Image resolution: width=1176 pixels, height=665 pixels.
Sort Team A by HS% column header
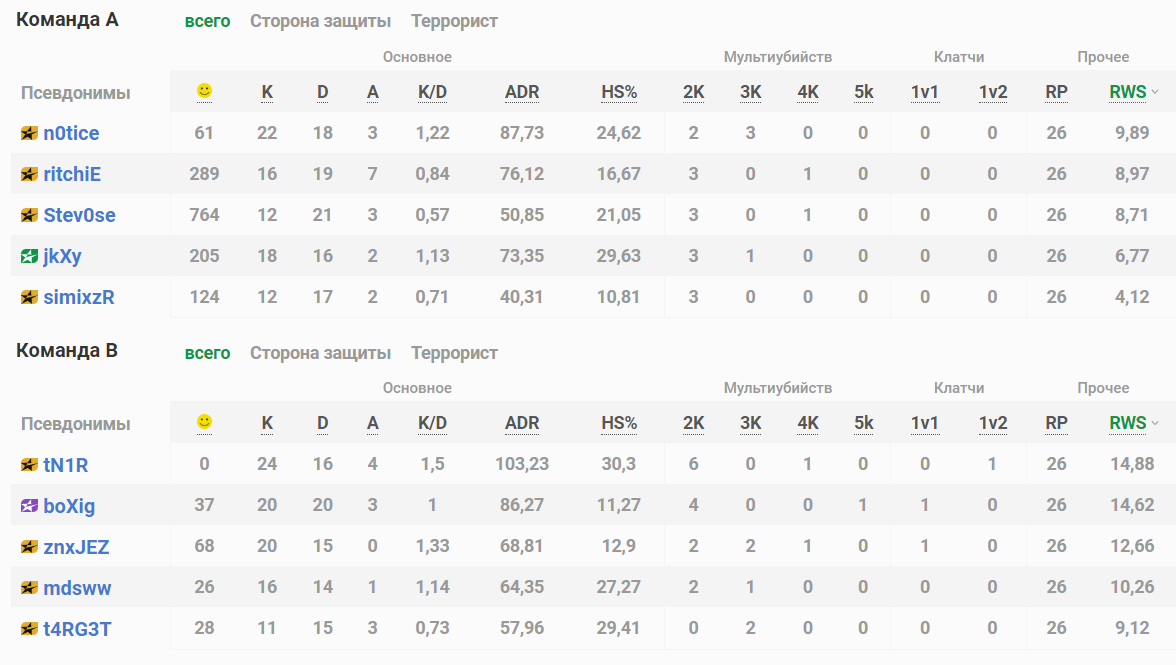click(x=619, y=92)
